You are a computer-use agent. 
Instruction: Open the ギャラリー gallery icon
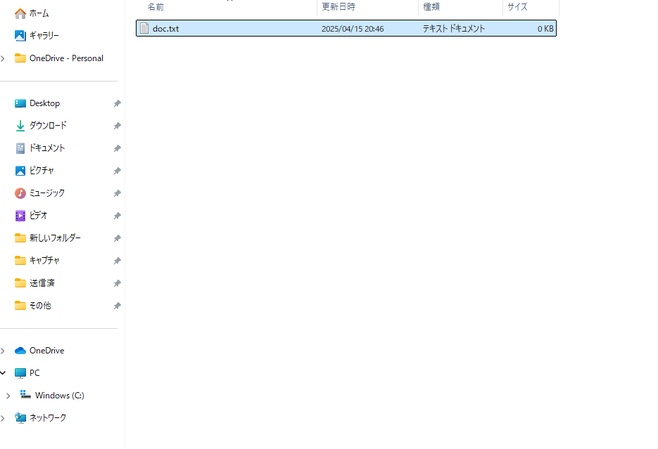click(20, 36)
